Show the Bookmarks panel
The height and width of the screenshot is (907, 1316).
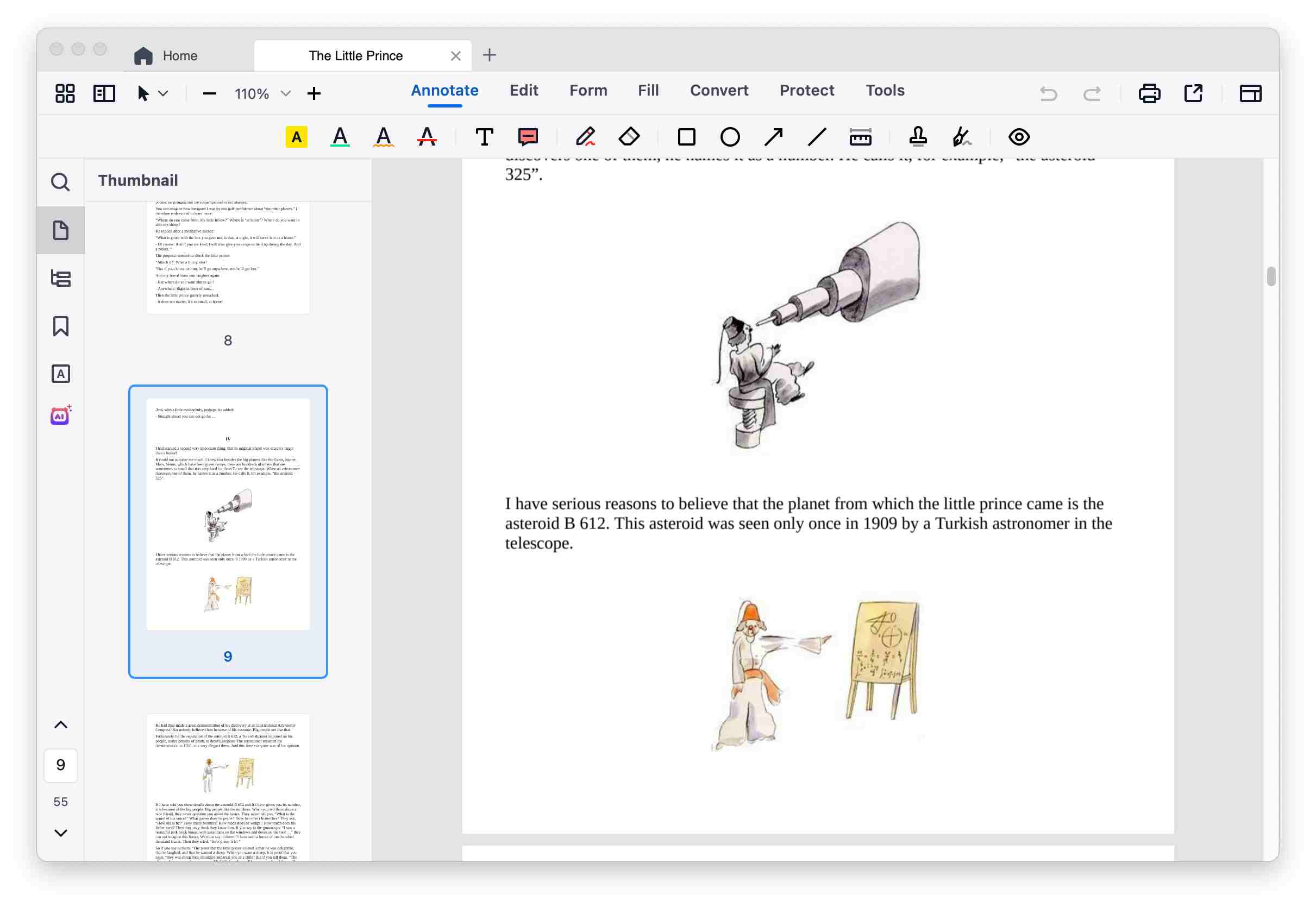[x=60, y=326]
